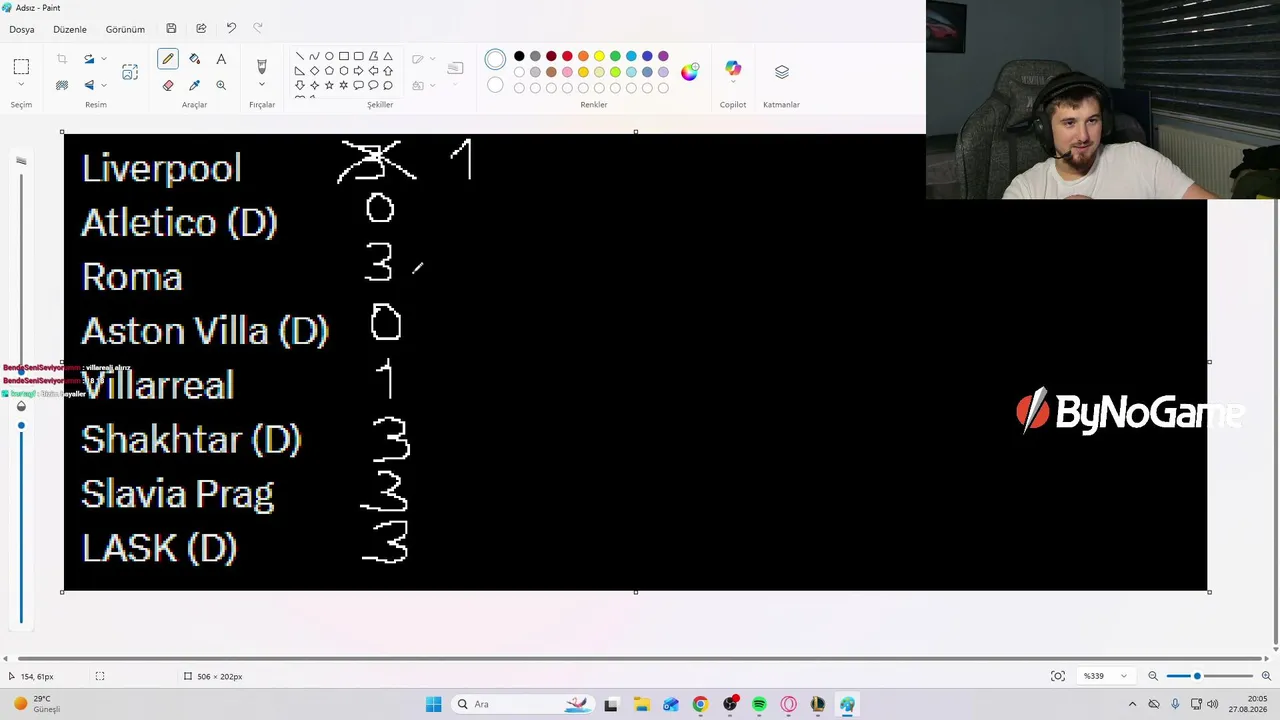Click the Save icon in title bar
The height and width of the screenshot is (720, 1280).
(x=171, y=29)
